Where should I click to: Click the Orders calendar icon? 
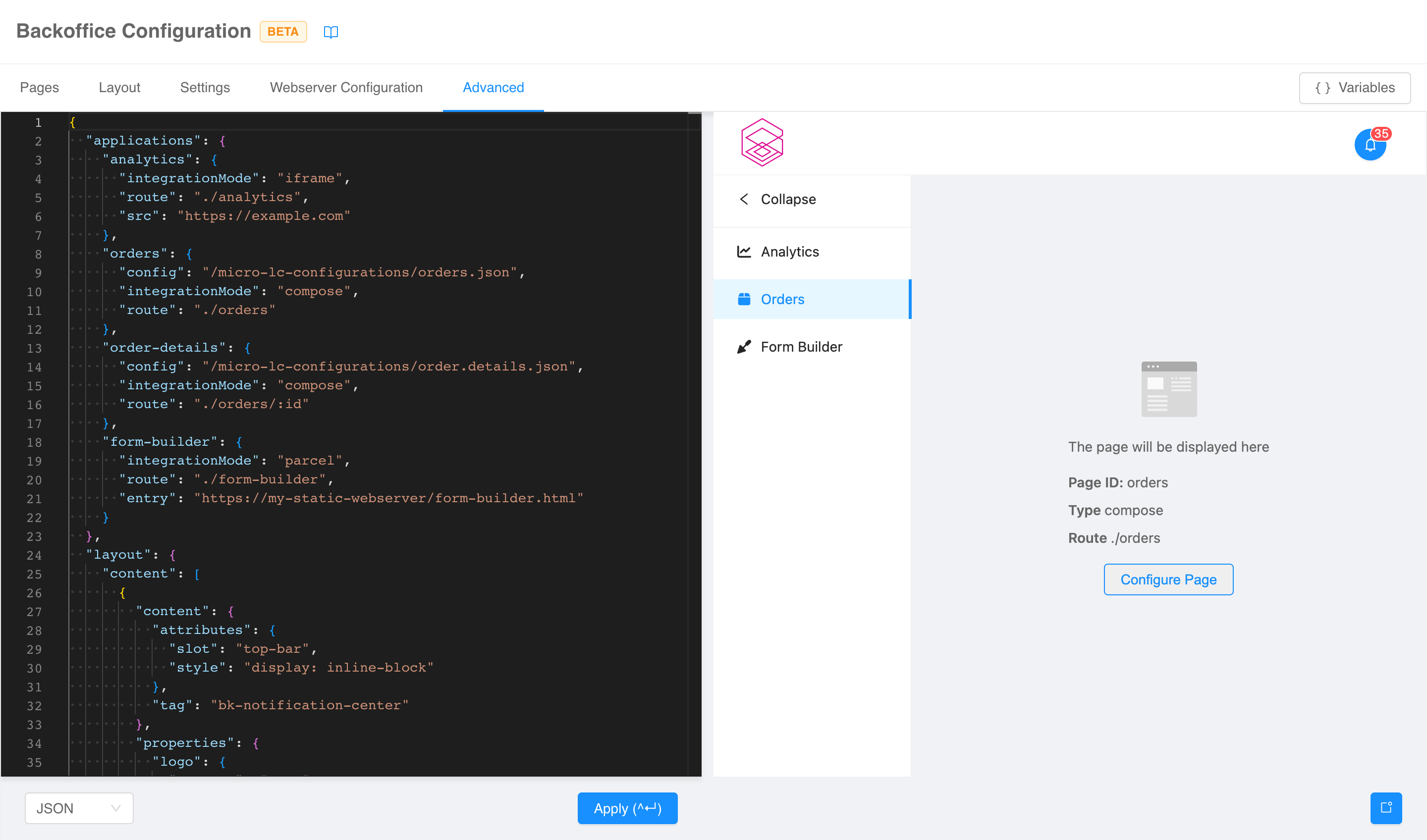point(744,300)
